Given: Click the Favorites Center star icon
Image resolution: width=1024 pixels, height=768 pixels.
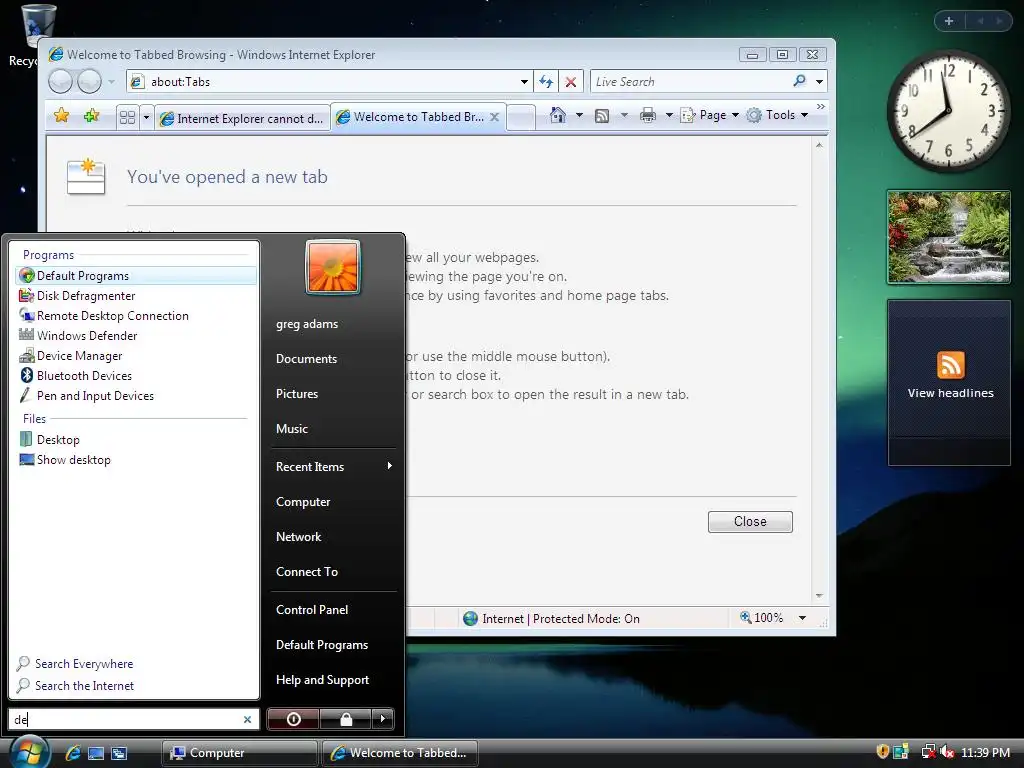Looking at the screenshot, I should pyautogui.click(x=61, y=116).
